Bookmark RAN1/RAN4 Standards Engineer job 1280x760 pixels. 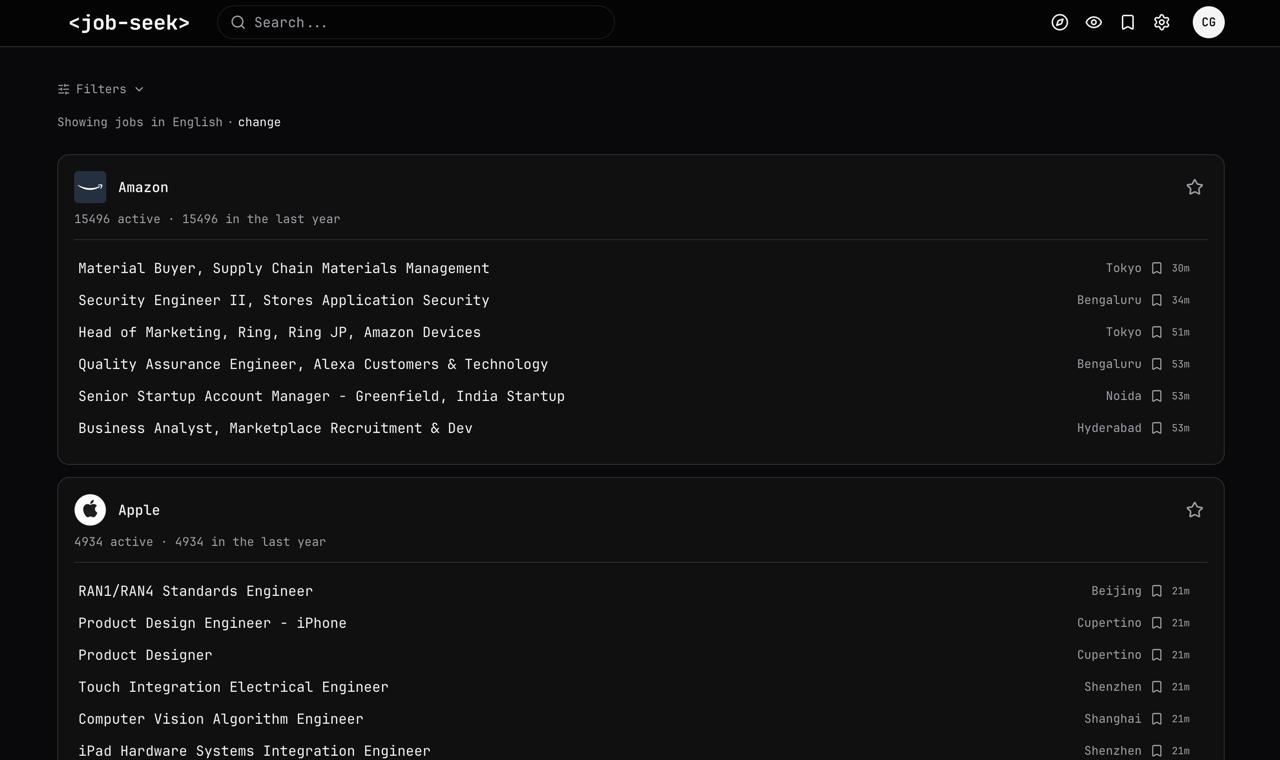[1157, 591]
